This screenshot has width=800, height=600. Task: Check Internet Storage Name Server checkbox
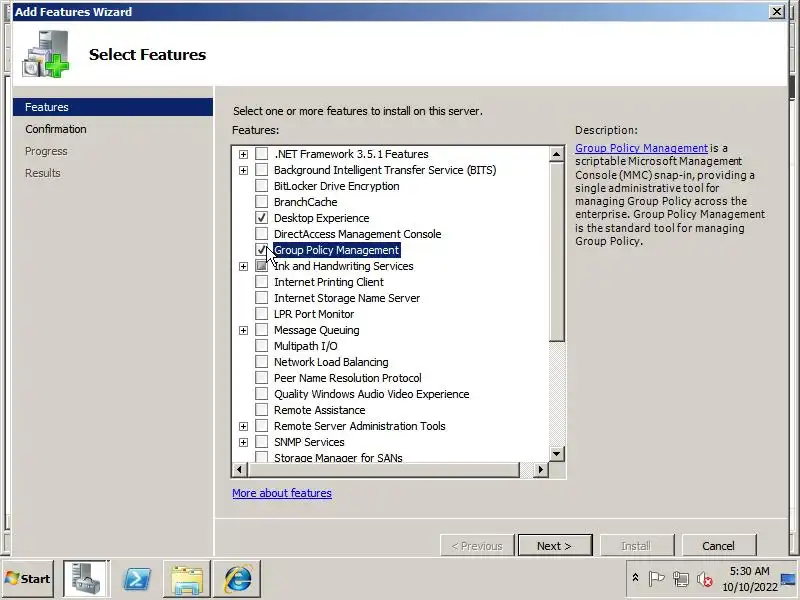click(x=261, y=298)
